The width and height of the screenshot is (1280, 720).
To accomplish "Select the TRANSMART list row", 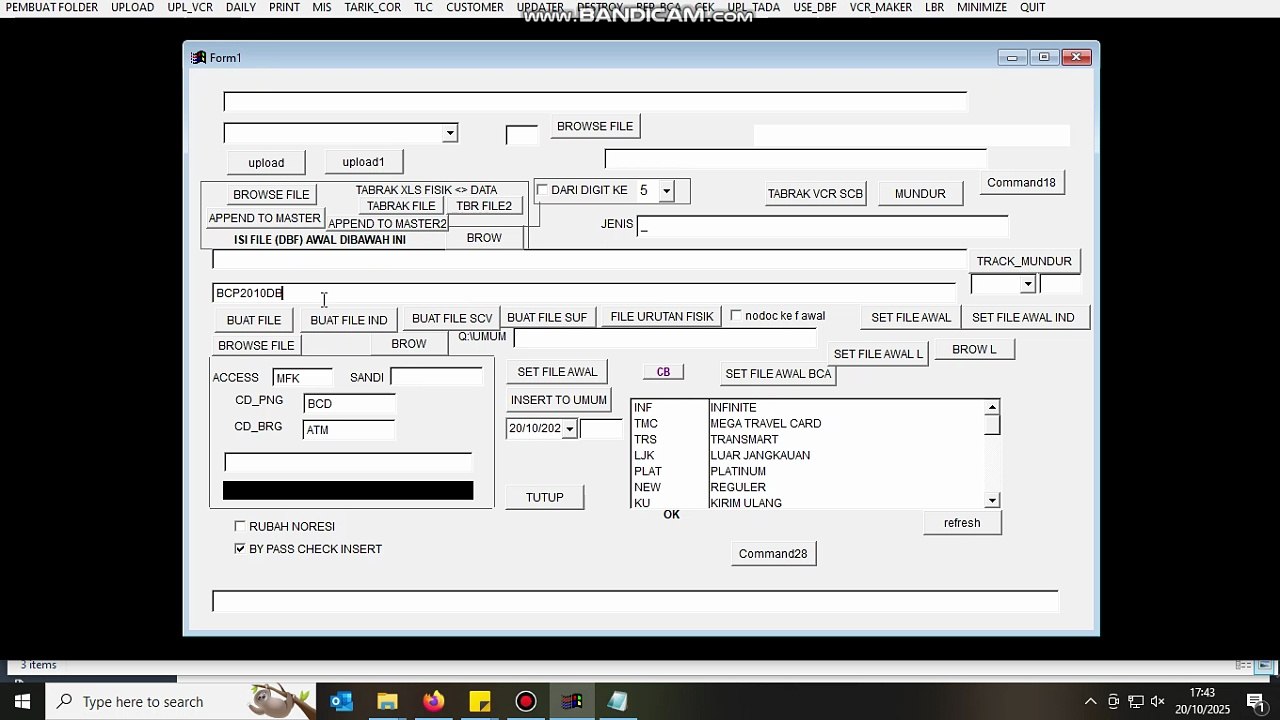I will [x=807, y=440].
